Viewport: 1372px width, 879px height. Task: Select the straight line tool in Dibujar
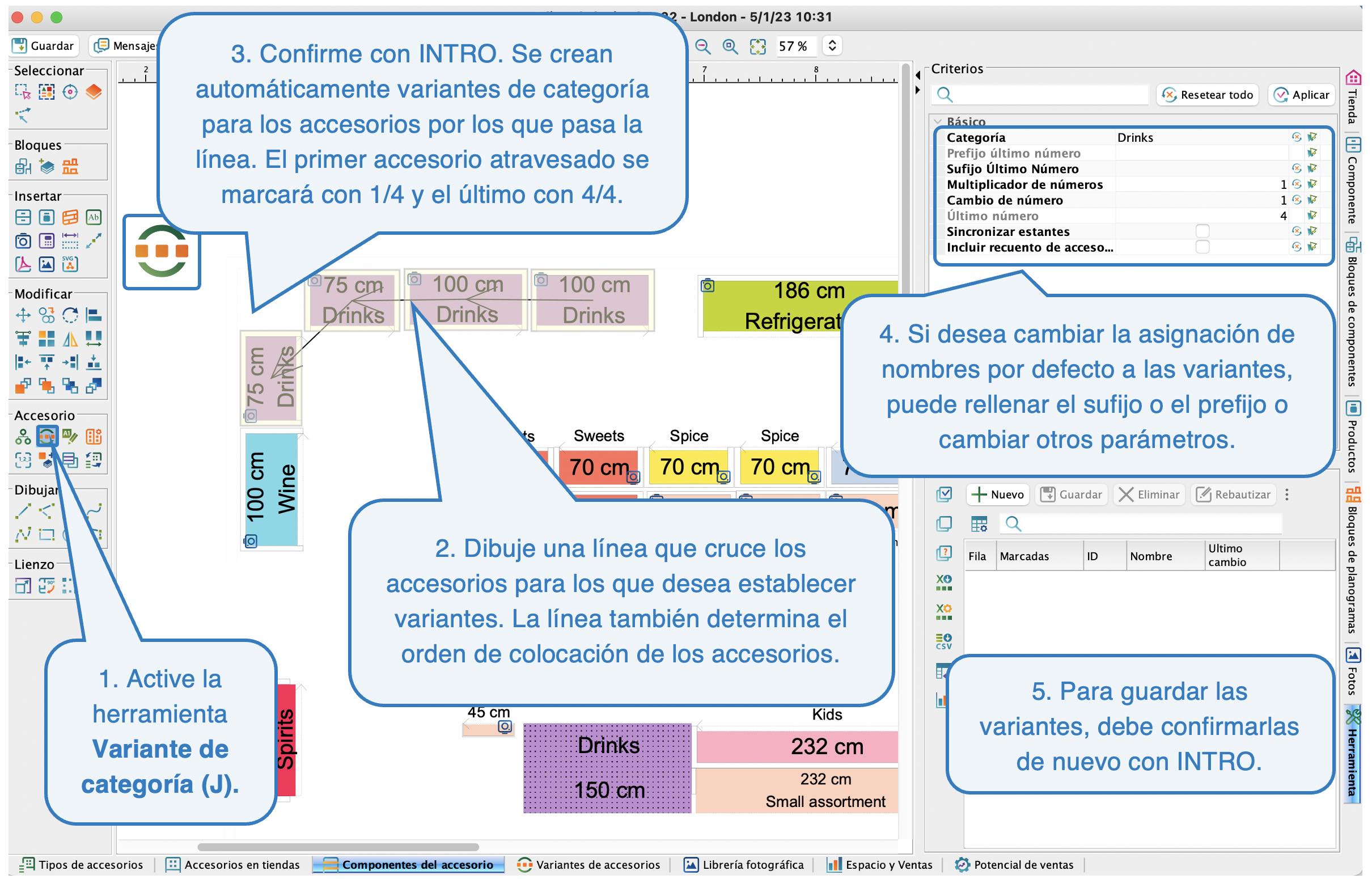pos(23,512)
